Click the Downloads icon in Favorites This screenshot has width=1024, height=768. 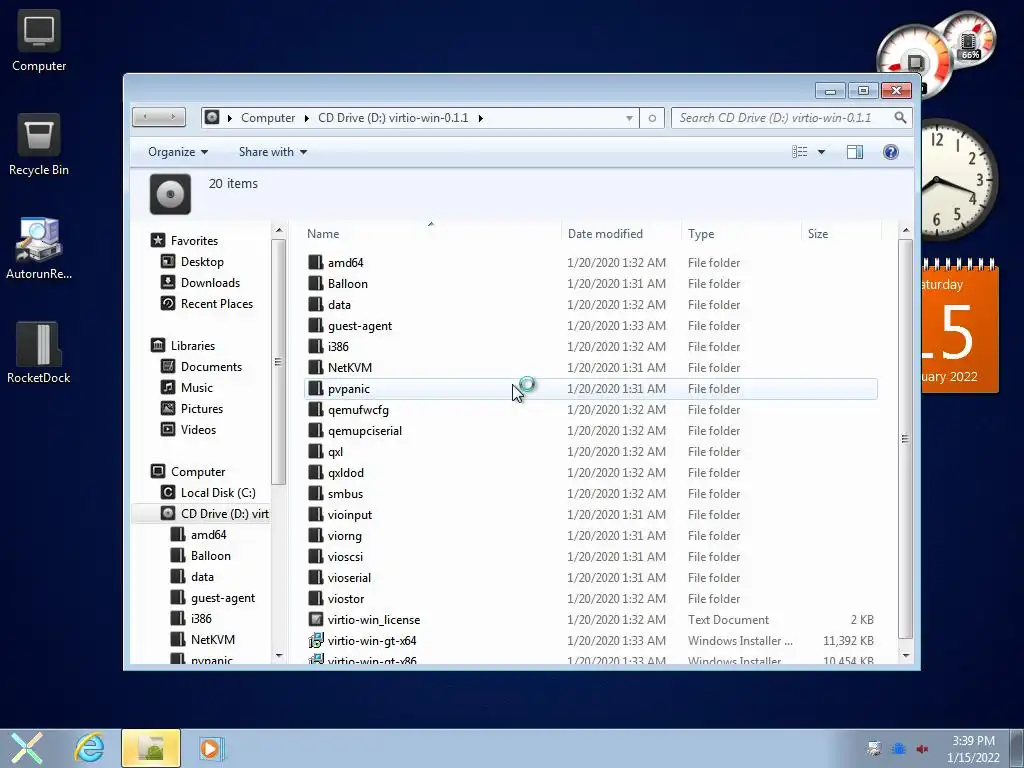coord(168,282)
